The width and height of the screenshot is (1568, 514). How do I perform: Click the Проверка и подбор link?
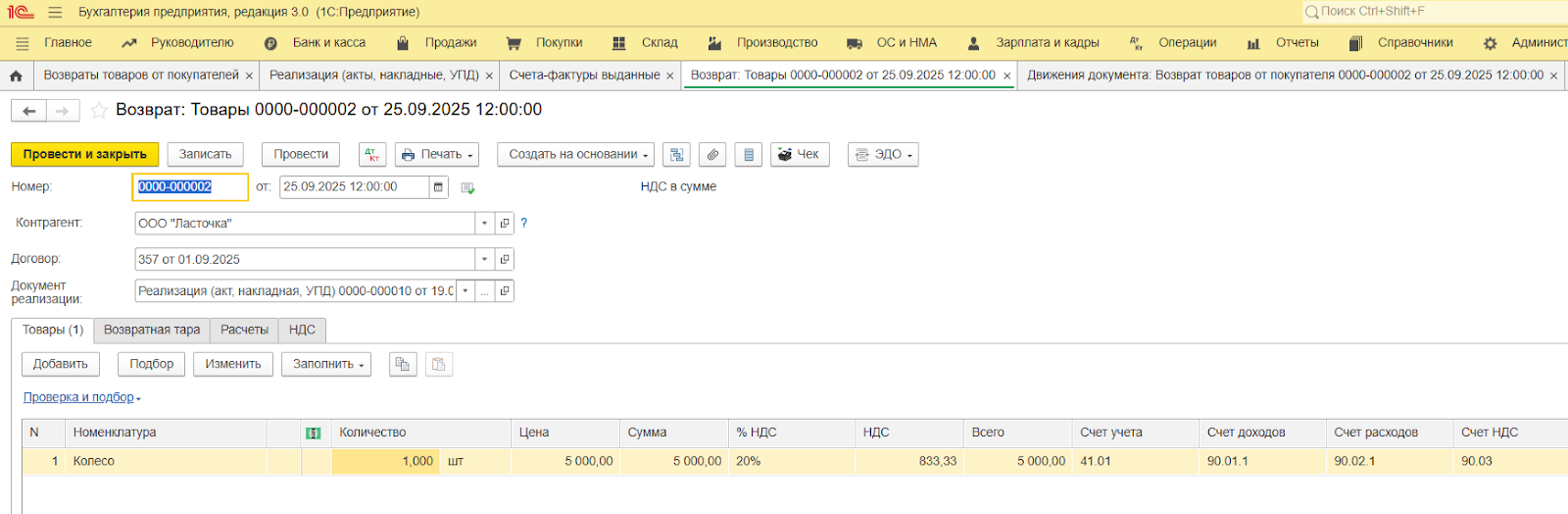(x=78, y=398)
